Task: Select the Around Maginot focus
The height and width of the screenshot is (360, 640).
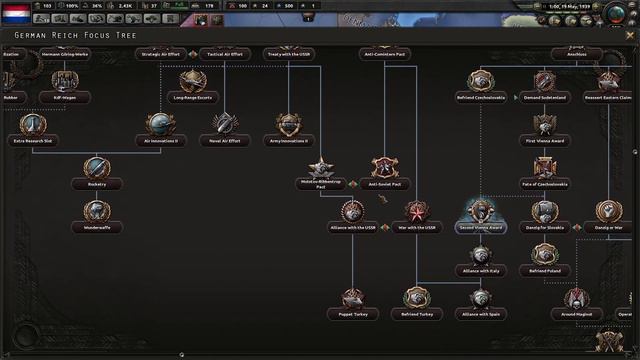Action: [576, 303]
